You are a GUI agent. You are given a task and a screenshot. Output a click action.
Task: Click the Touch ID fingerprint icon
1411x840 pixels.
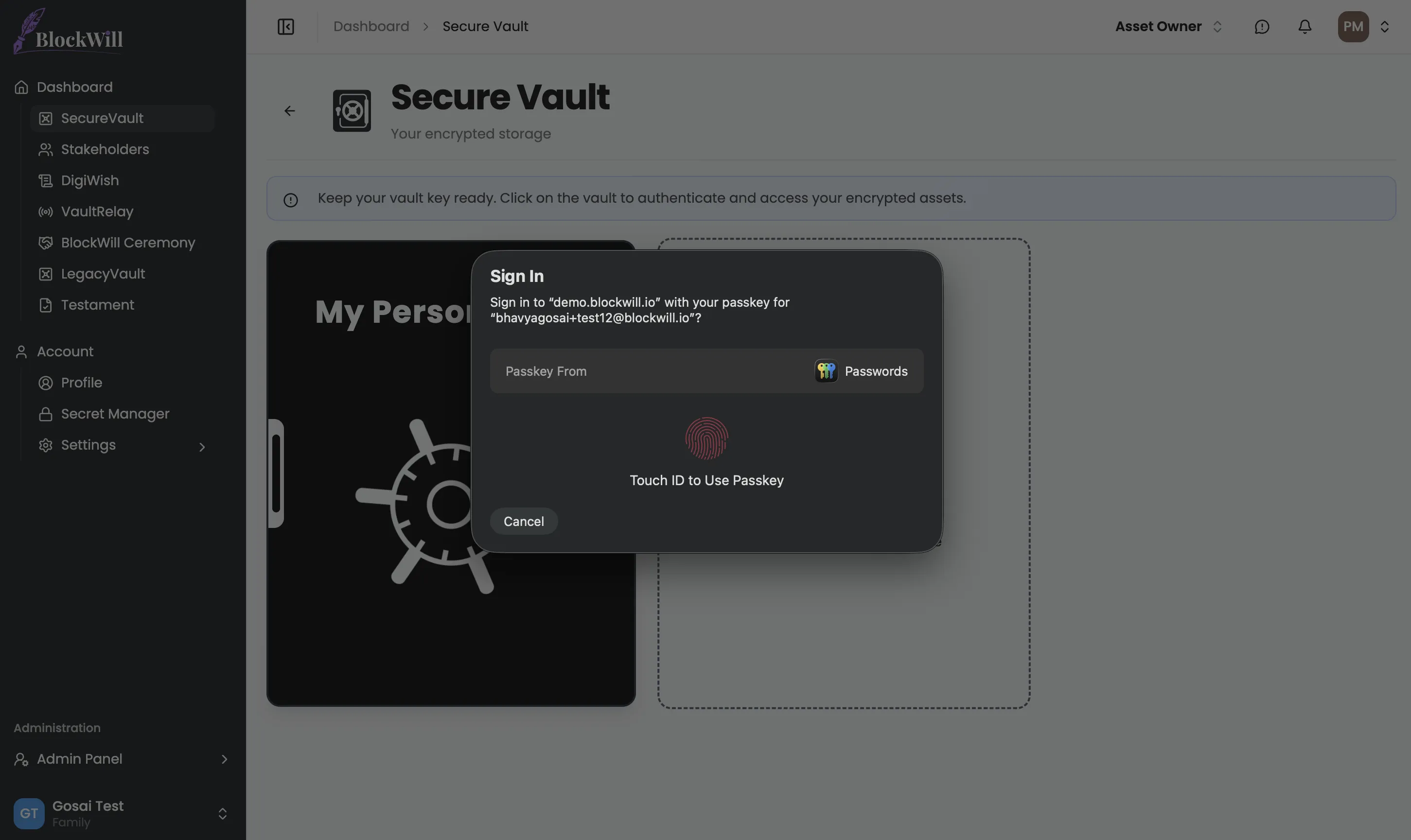click(706, 438)
